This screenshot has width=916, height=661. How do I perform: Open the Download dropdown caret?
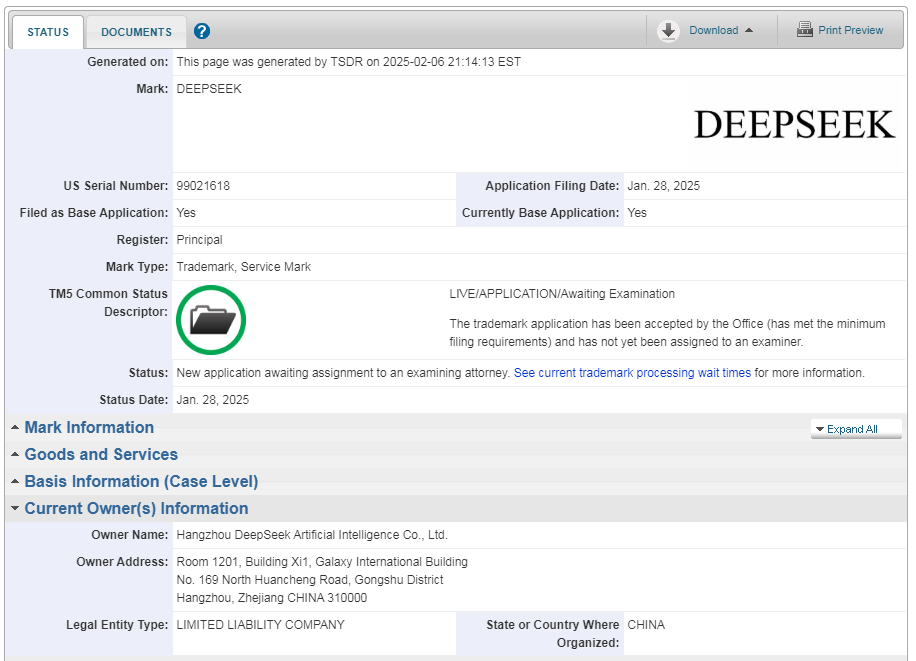tap(748, 31)
